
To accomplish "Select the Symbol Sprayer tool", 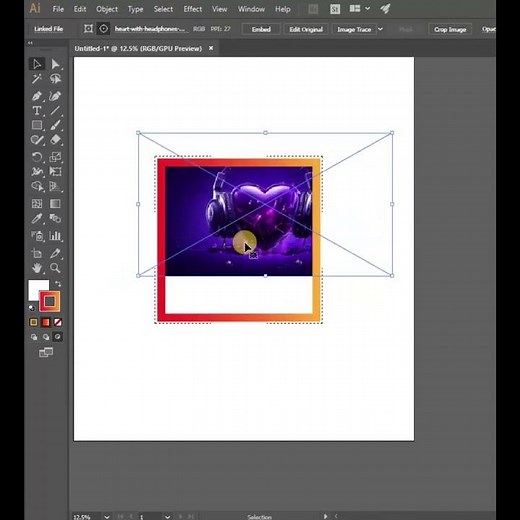I will coord(37,236).
